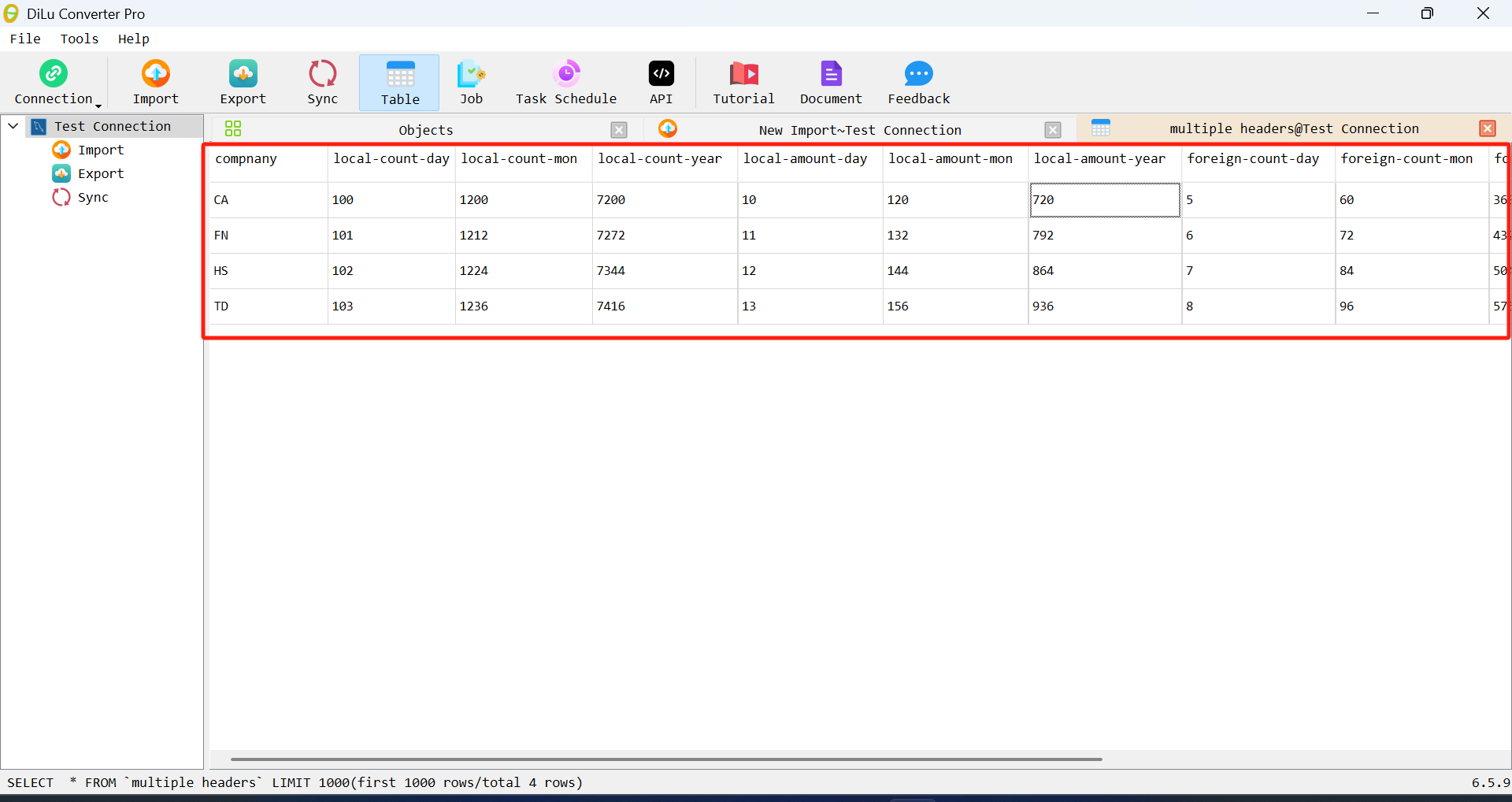The image size is (1512, 802).
Task: Open the Tools menu
Action: 80,39
